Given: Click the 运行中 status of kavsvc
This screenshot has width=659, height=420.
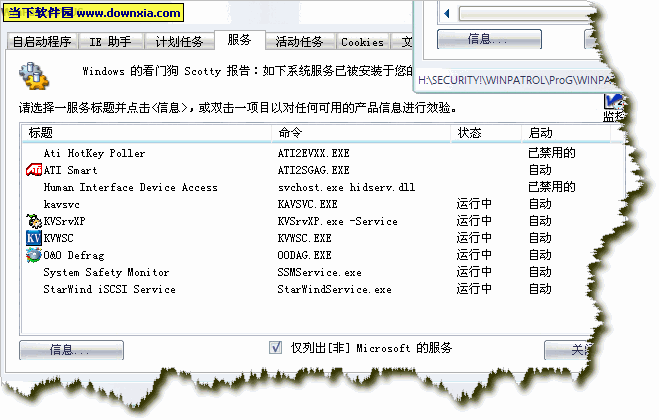Looking at the screenshot, I should [x=474, y=204].
